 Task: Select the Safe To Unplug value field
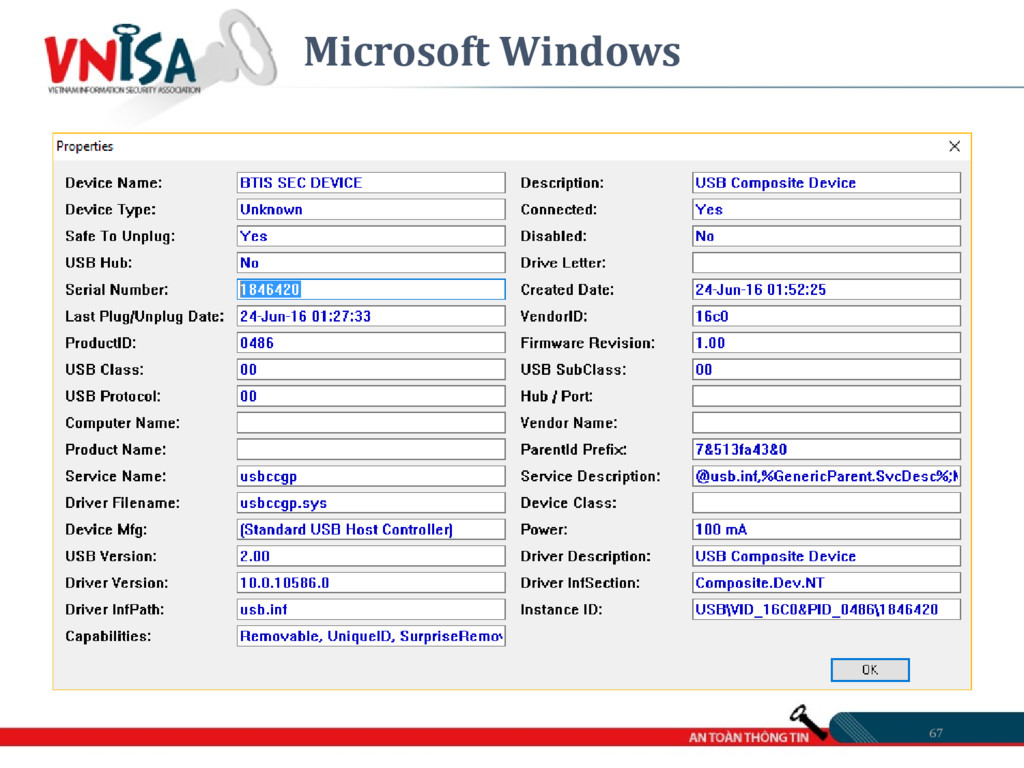click(x=371, y=236)
